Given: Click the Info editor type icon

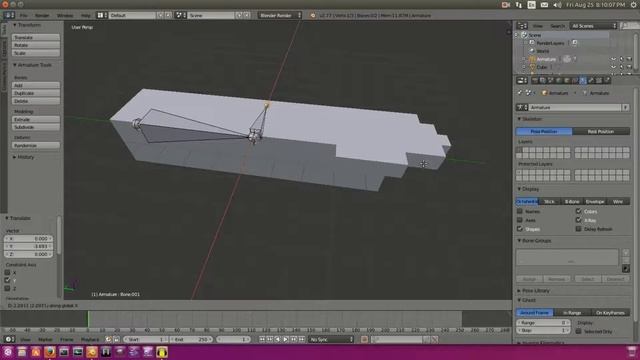Looking at the screenshot, I should click(9, 15).
